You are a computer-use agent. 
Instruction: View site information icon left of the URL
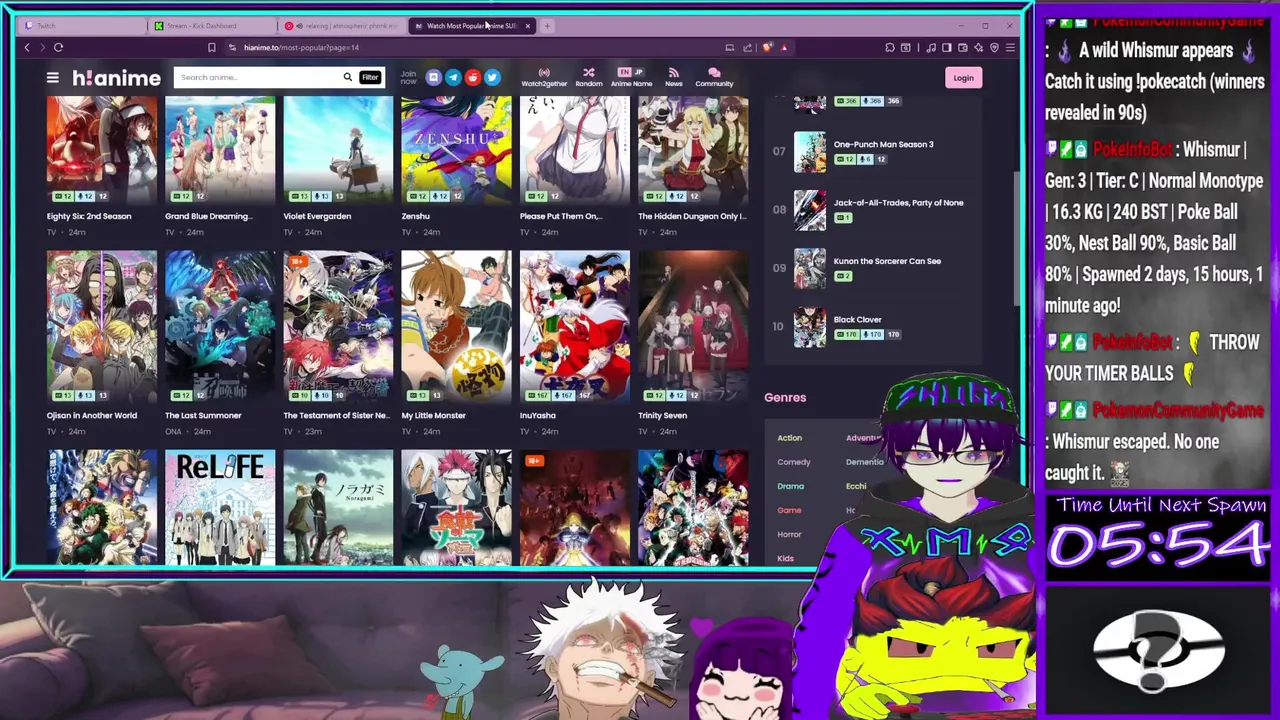click(232, 47)
